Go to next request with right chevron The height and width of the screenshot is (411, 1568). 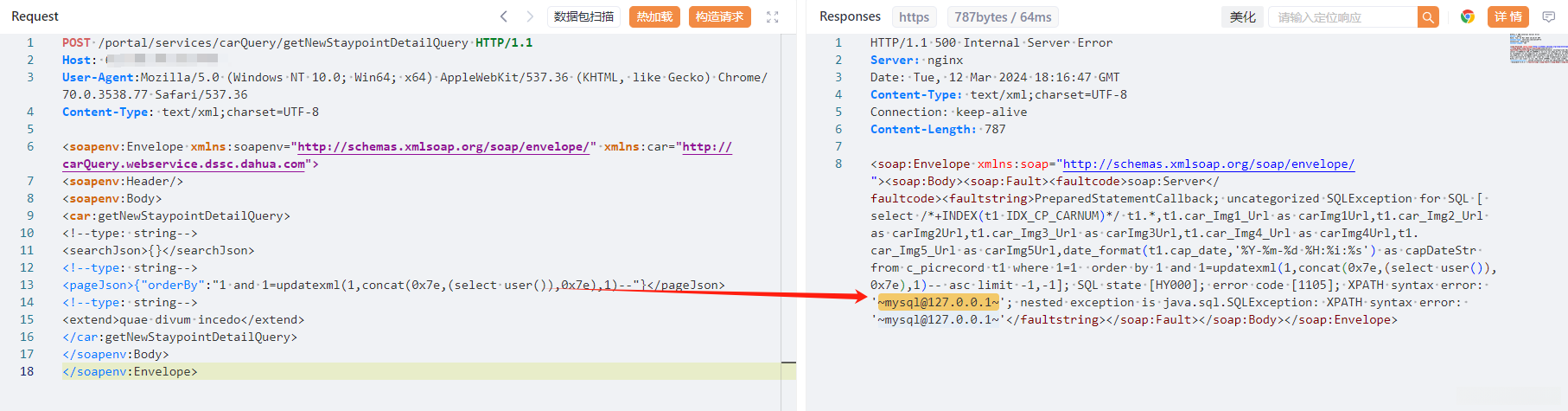tap(530, 16)
